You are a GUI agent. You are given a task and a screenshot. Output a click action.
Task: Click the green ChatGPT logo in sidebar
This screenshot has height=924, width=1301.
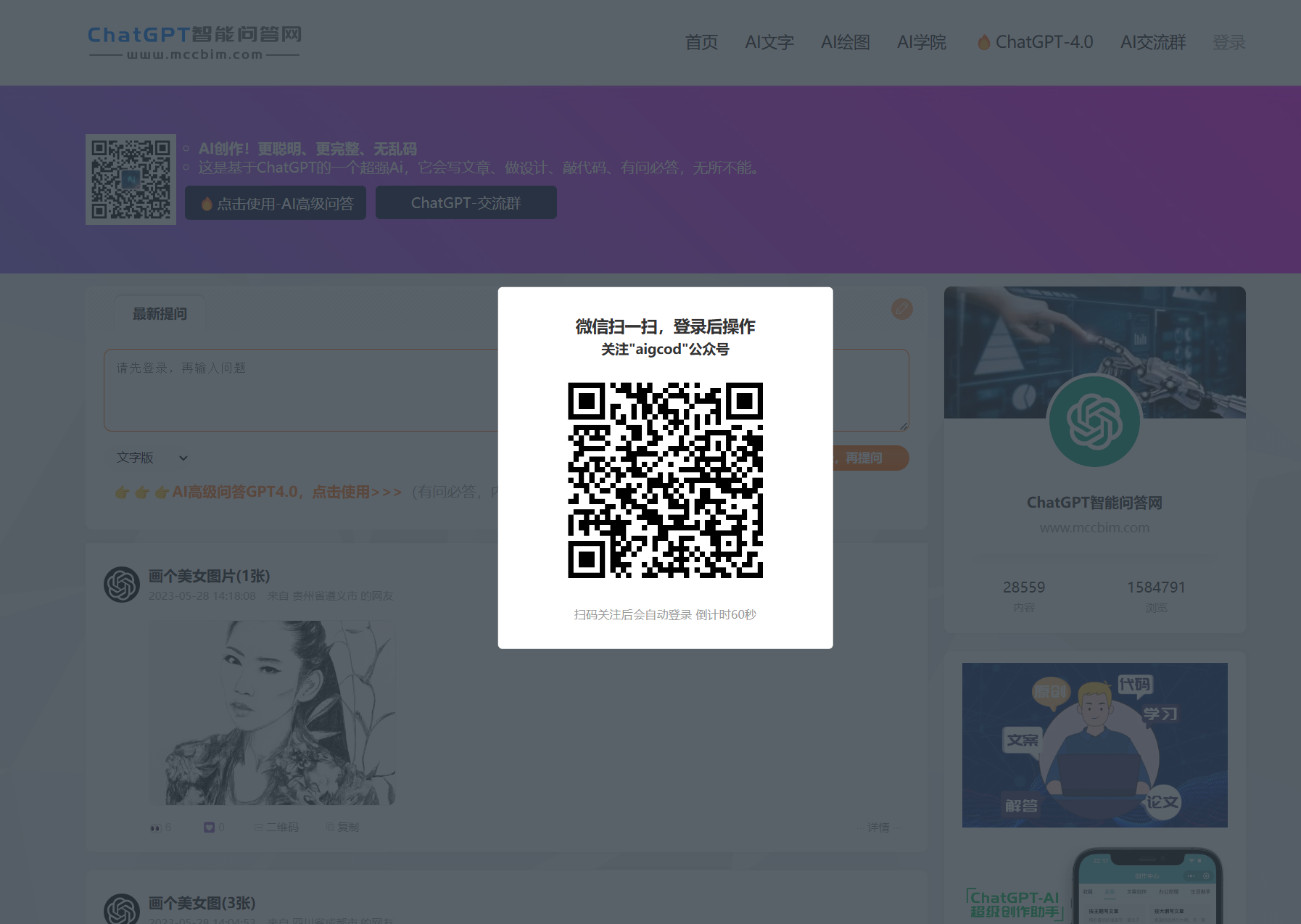pos(1094,421)
